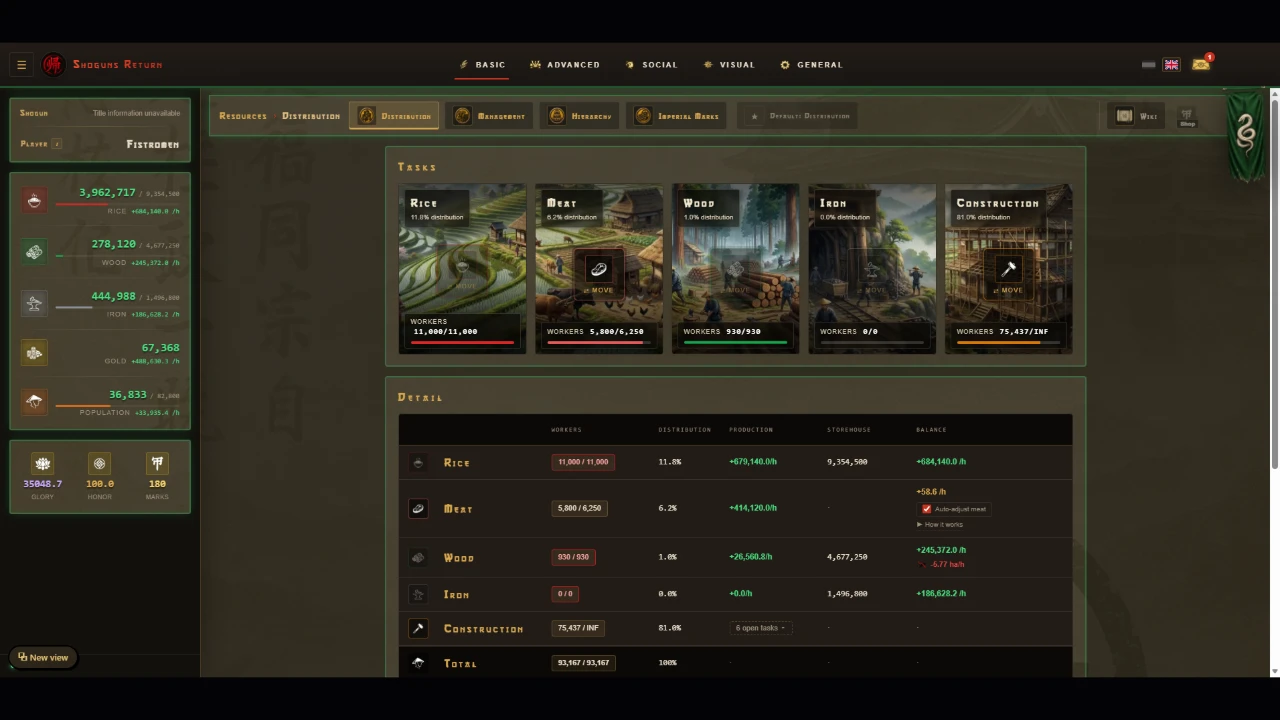The image size is (1280, 720).
Task: Open the 6 open tasks dropdown
Action: 760,628
